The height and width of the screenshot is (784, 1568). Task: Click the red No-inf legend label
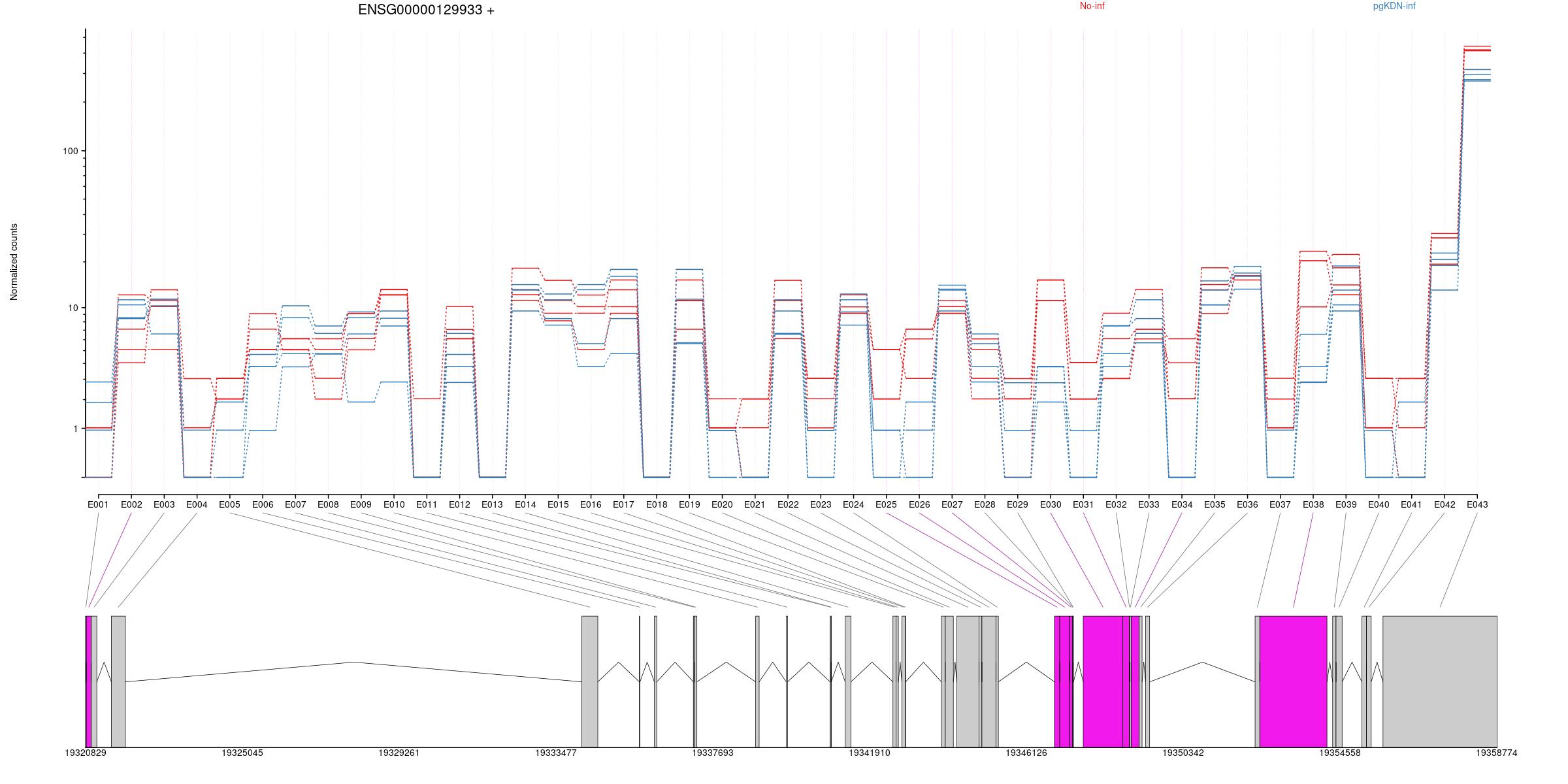1092,7
